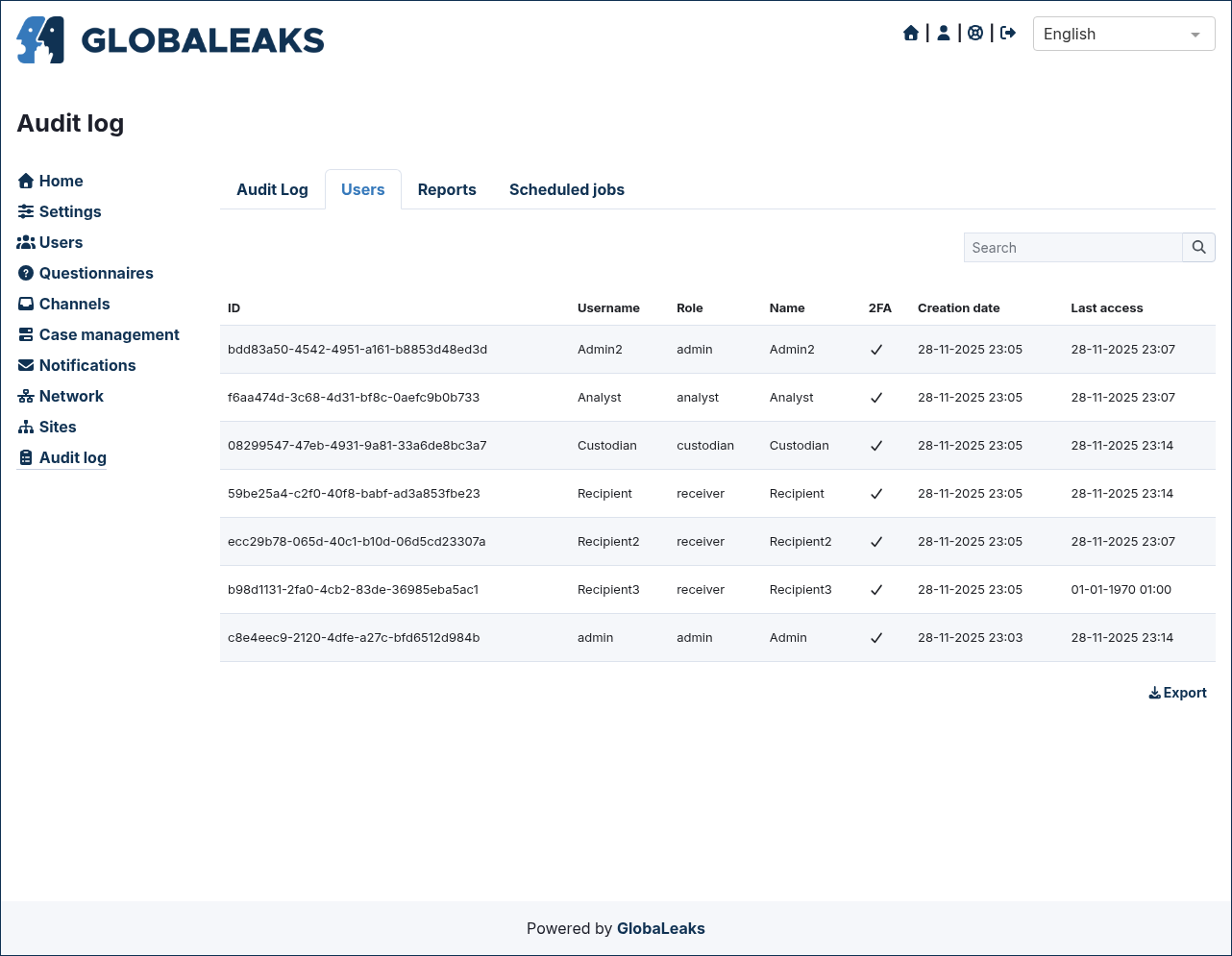Click the Recipient2 username cell
The height and width of the screenshot is (956, 1232).
click(608, 542)
